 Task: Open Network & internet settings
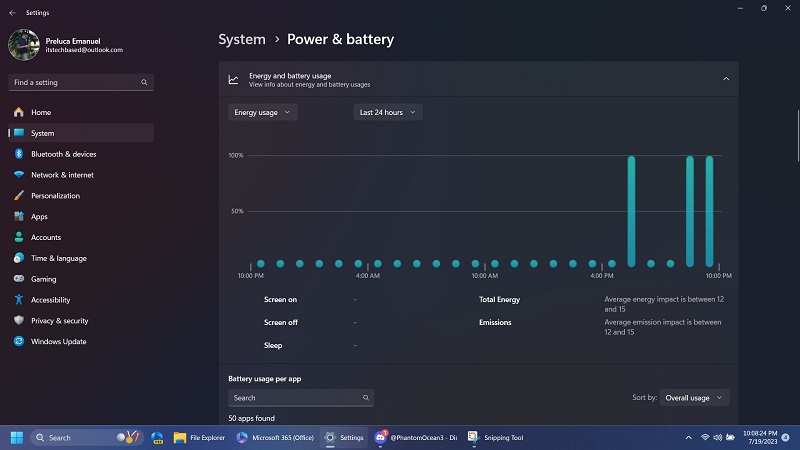pyautogui.click(x=62, y=175)
